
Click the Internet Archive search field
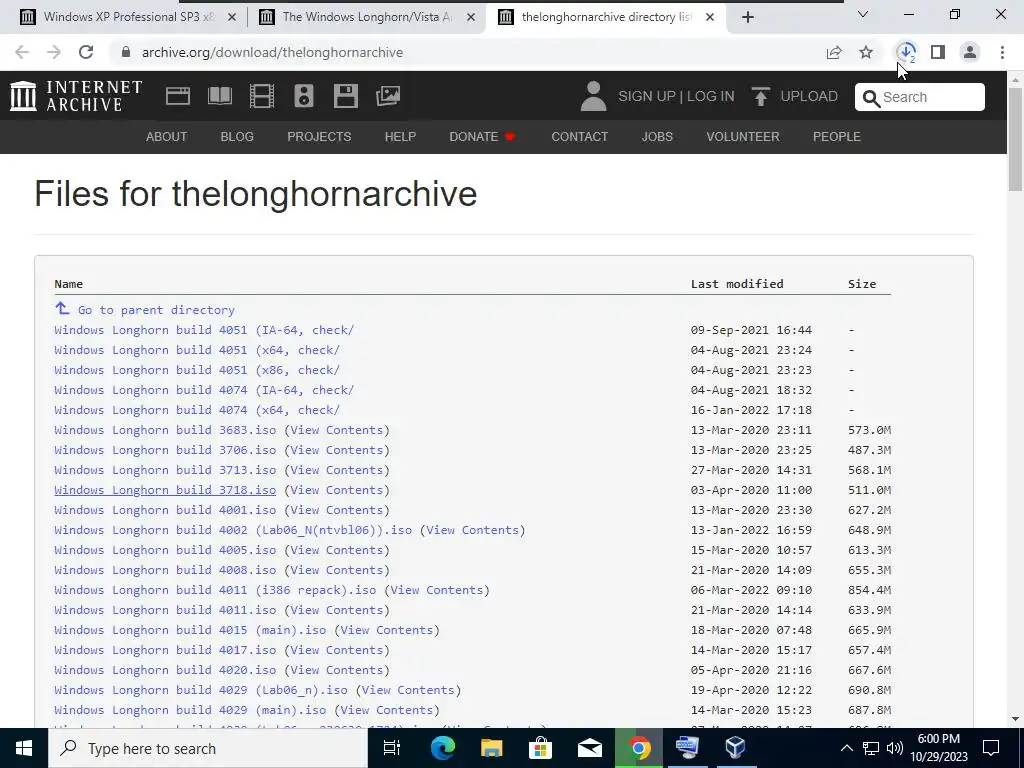[x=920, y=97]
